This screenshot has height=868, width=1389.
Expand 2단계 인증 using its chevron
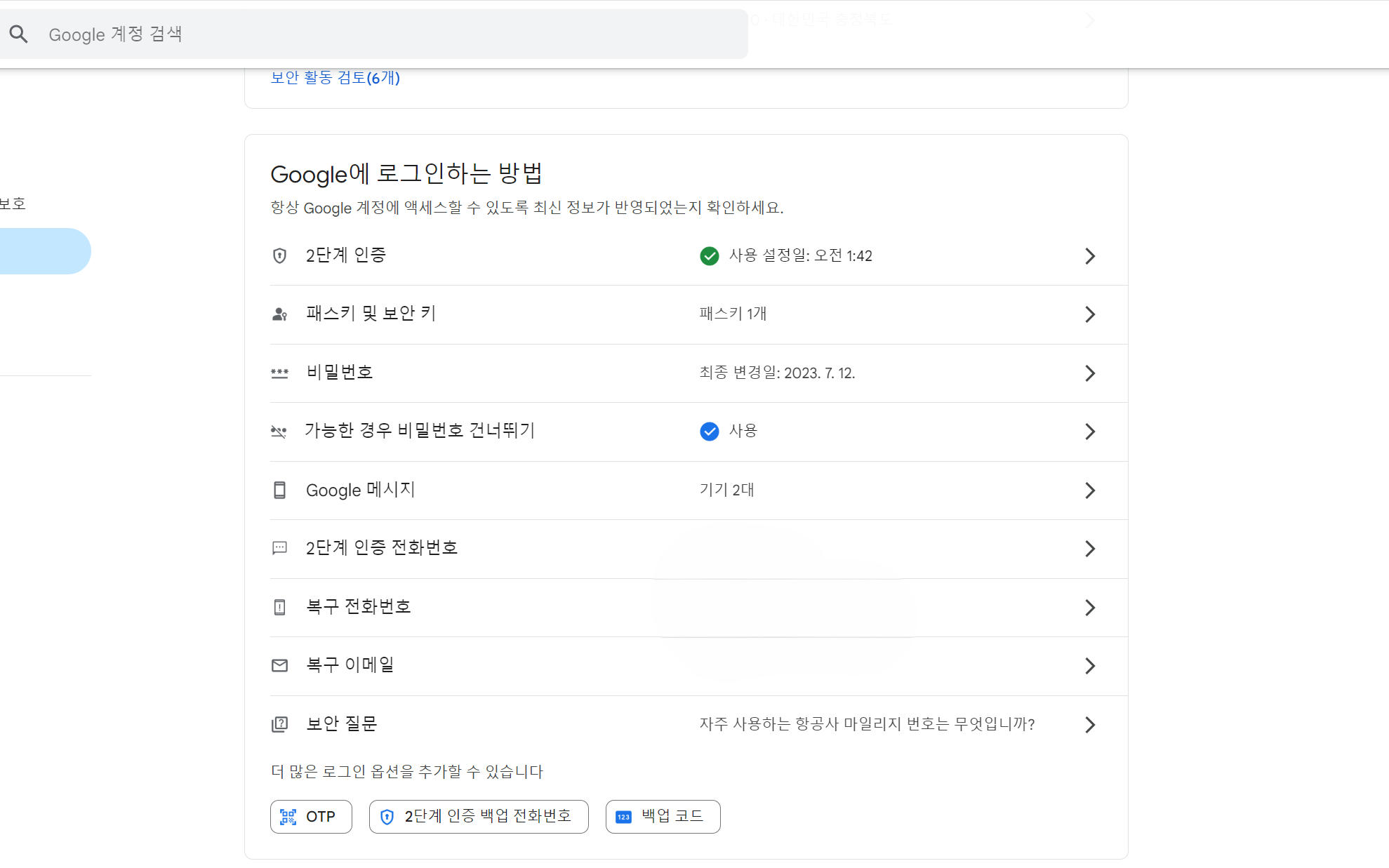[x=1089, y=256]
